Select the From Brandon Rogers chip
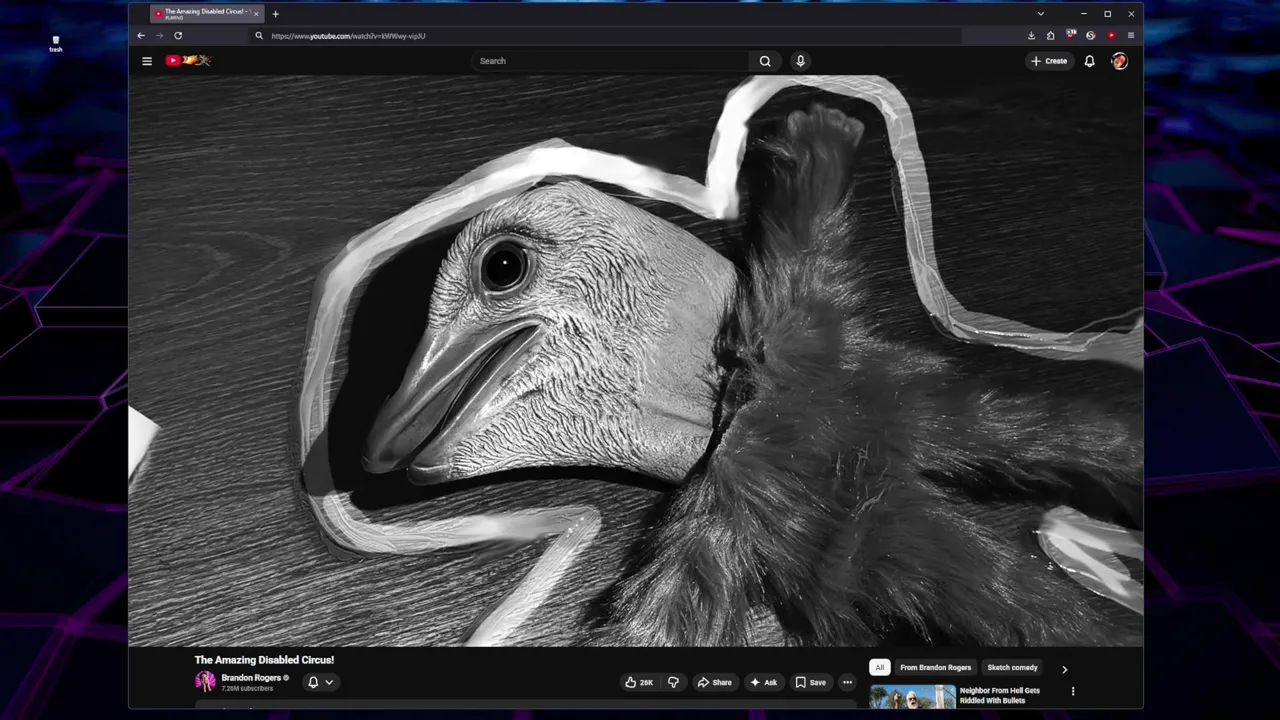This screenshot has width=1280, height=720. coord(935,668)
